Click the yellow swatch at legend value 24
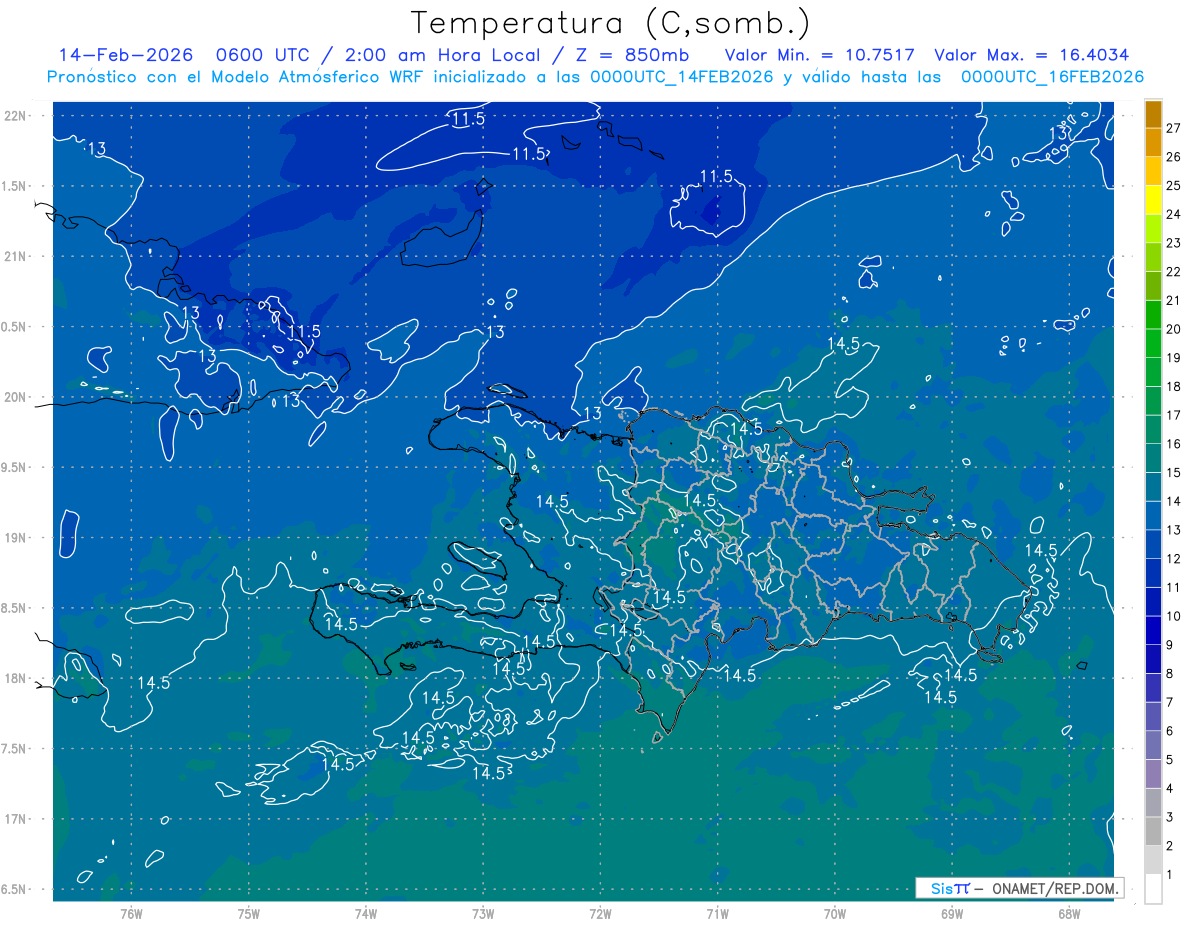The image size is (1200, 927). click(x=1153, y=200)
